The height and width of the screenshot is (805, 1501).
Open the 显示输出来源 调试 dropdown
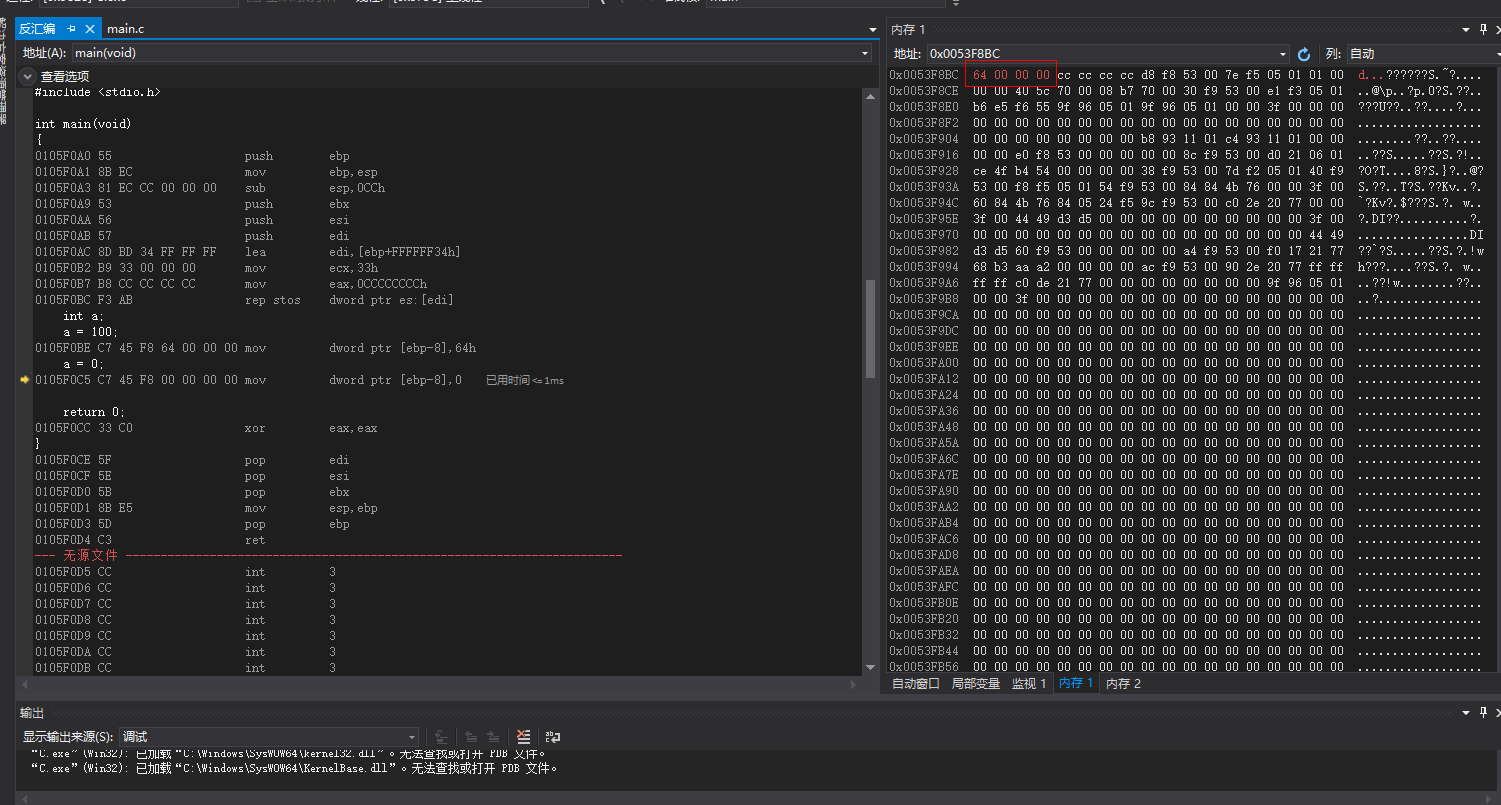pos(269,736)
